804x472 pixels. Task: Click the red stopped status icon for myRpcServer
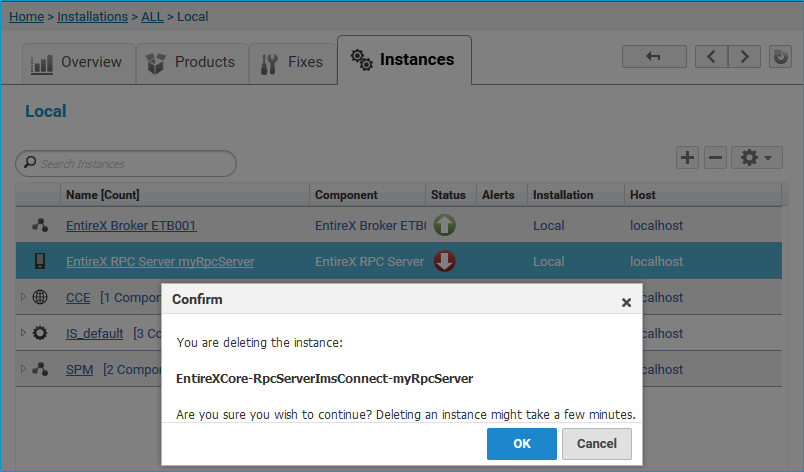point(445,261)
